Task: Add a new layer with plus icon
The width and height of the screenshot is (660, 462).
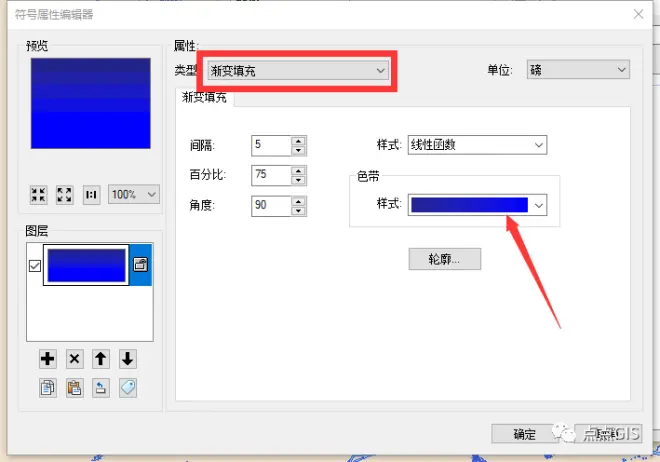Action: click(48, 359)
